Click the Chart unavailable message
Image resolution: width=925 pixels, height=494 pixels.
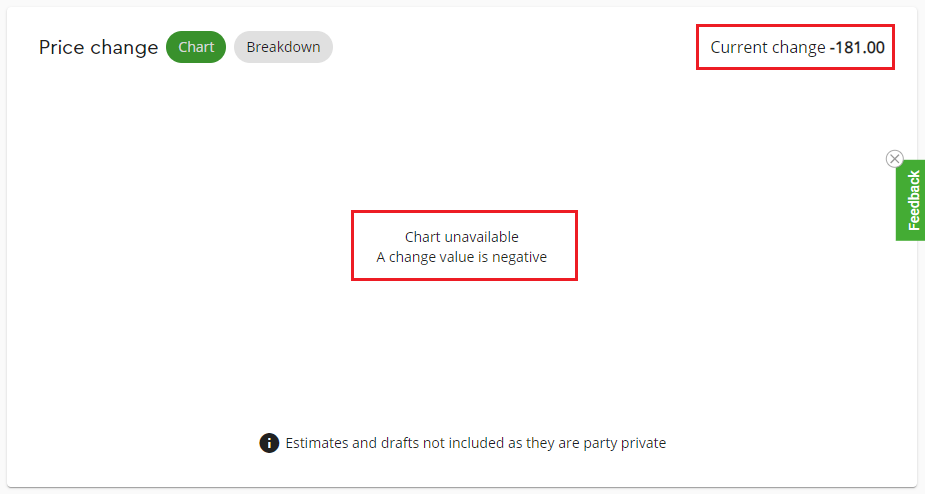462,237
